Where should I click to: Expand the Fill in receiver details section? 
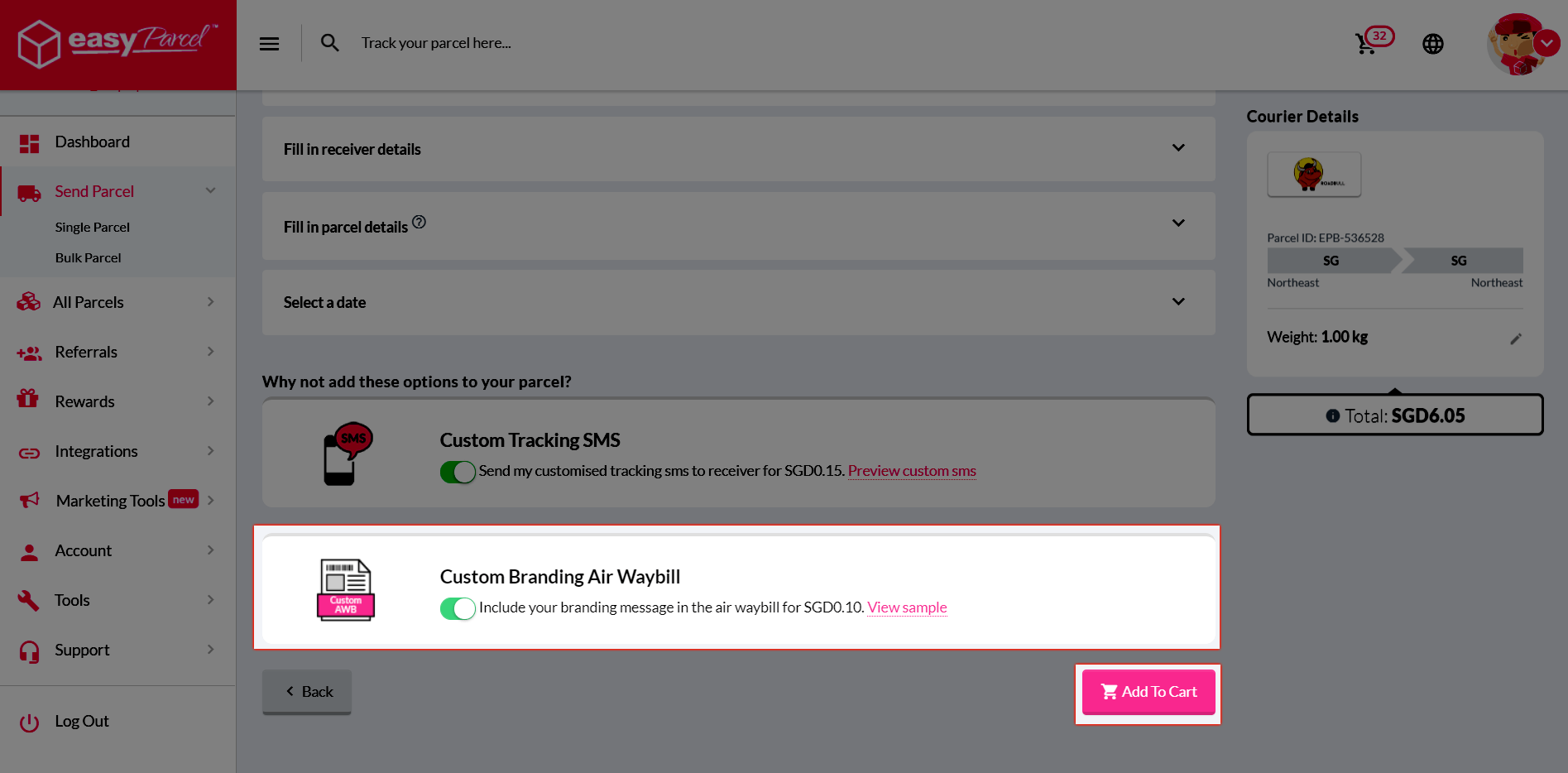tap(1178, 148)
